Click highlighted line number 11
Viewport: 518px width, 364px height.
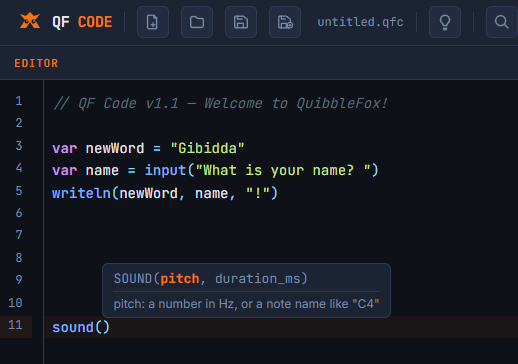[15, 325]
